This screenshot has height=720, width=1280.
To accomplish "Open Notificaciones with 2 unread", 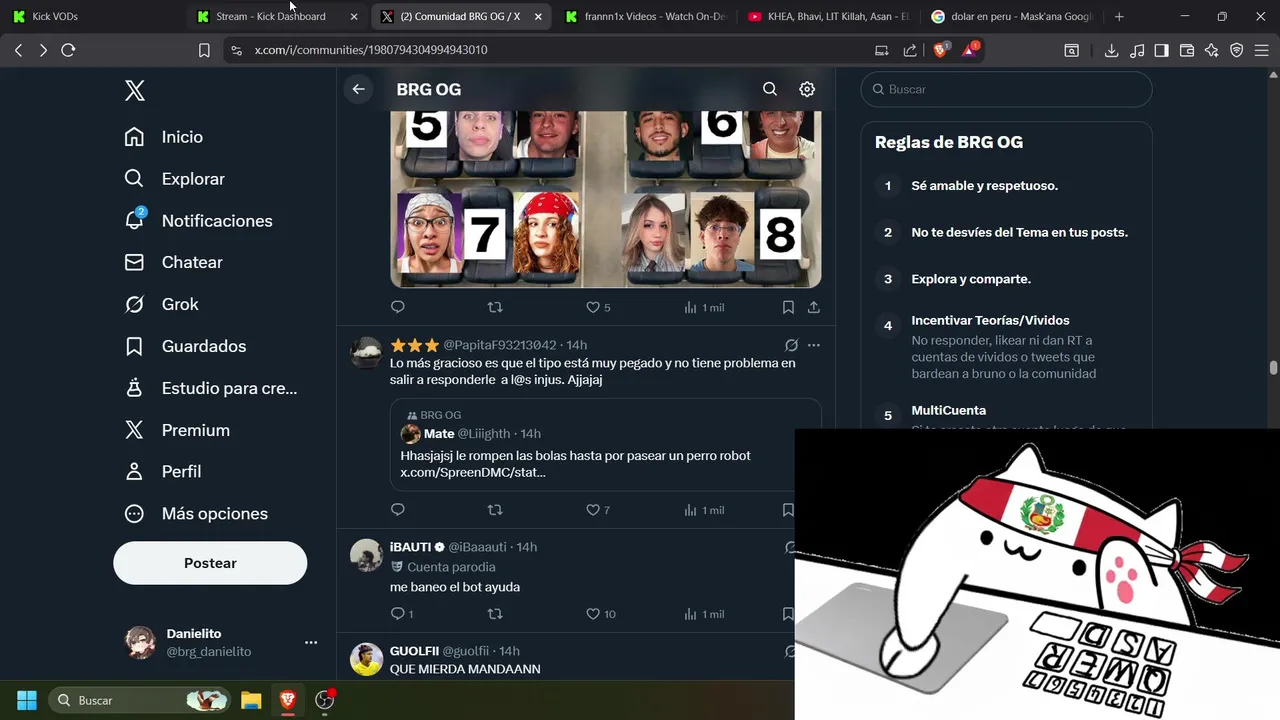I will pos(198,221).
